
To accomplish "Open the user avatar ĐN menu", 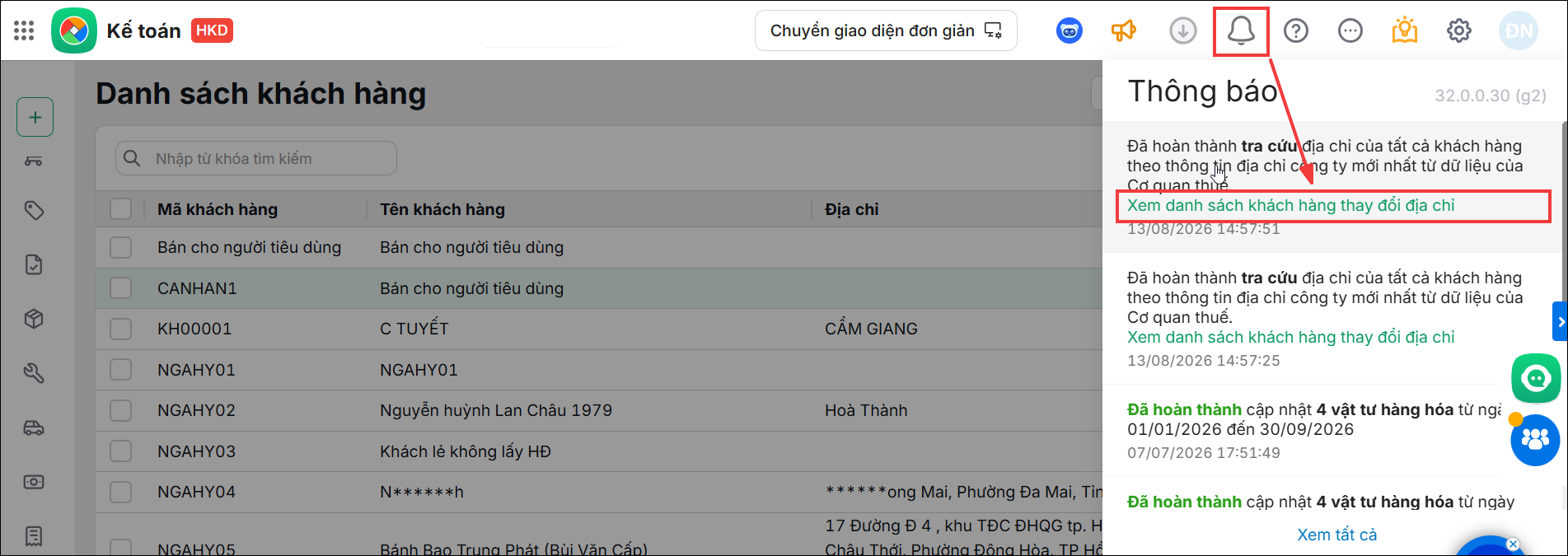I will (1519, 31).
